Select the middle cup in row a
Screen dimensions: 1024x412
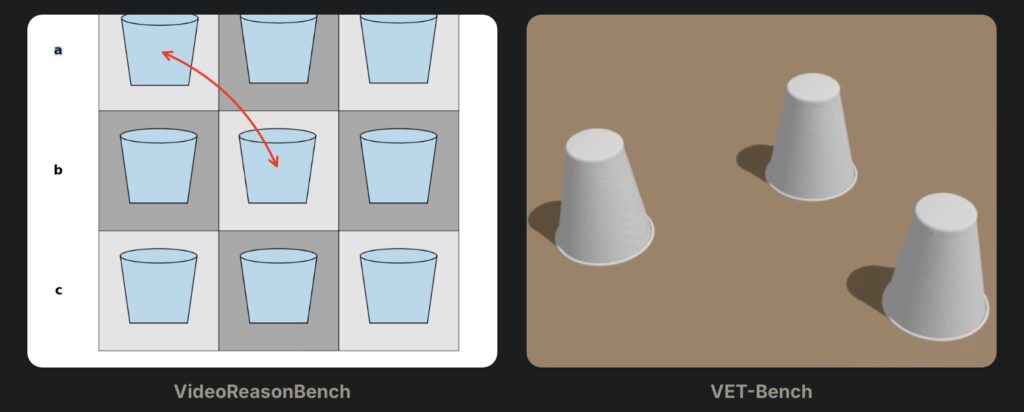278,50
